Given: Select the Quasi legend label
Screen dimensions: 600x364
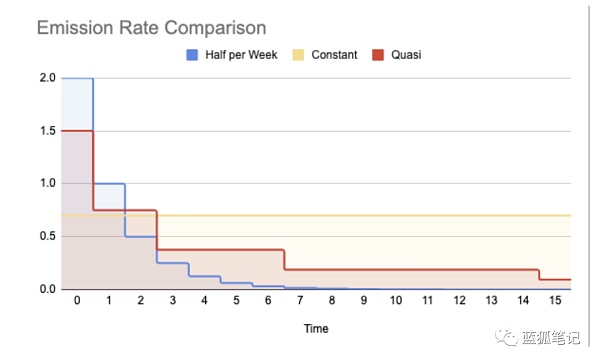Looking at the screenshot, I should coord(406,55).
